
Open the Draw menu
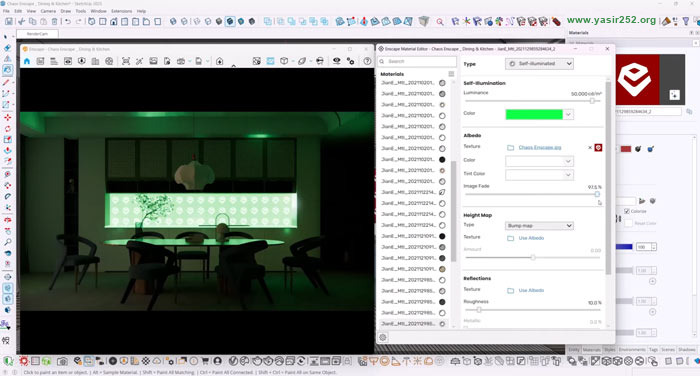(66, 11)
